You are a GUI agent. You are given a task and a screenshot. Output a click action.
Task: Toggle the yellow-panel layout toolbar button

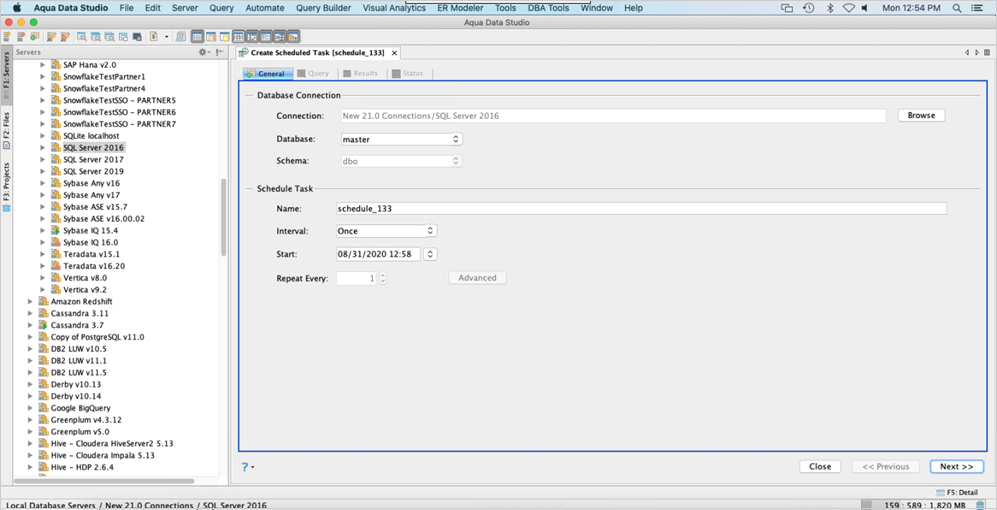tap(225, 37)
